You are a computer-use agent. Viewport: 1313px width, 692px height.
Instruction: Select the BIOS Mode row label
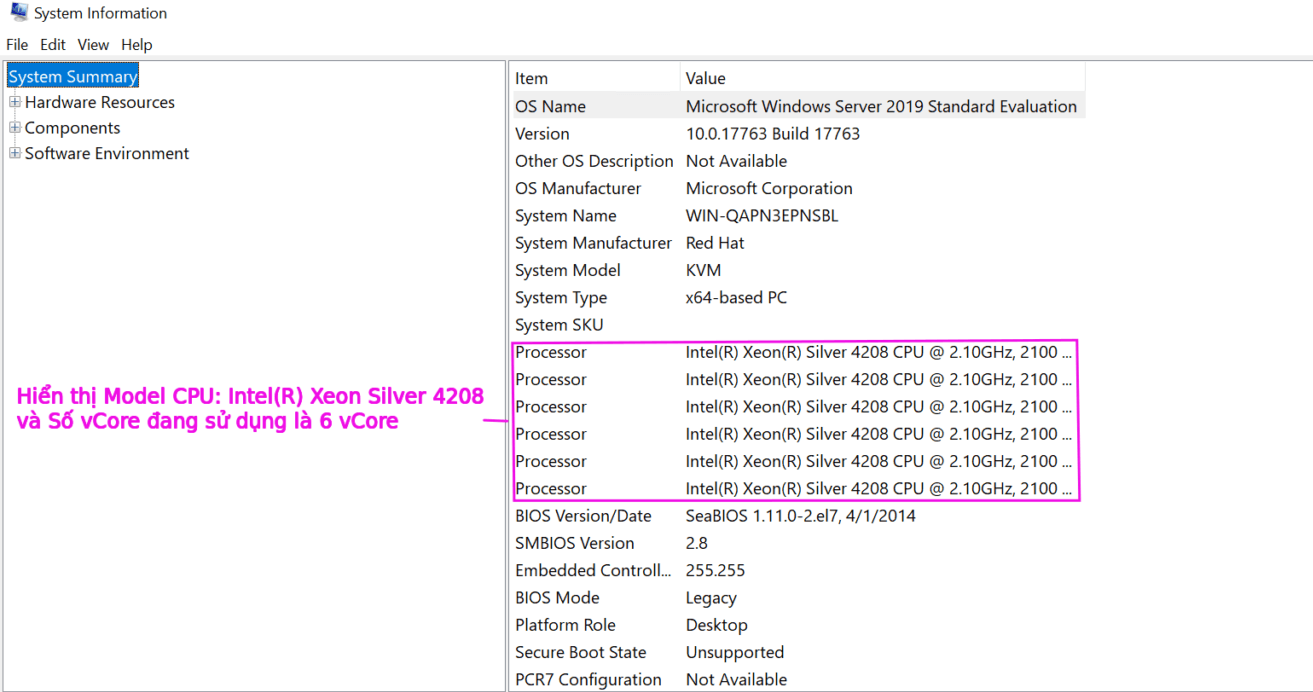pos(558,598)
